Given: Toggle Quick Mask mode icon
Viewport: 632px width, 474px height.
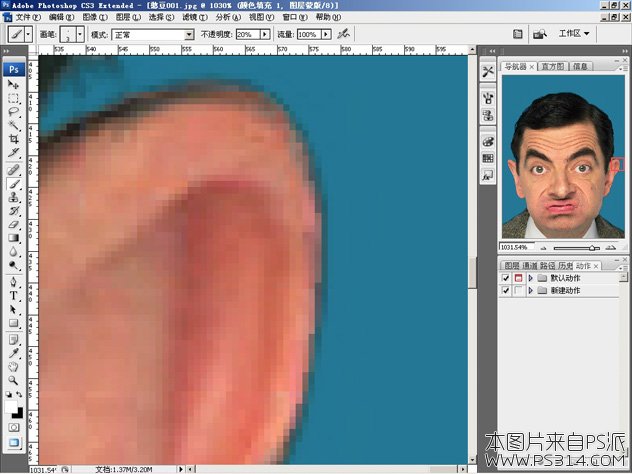Looking at the screenshot, I should click(x=14, y=427).
